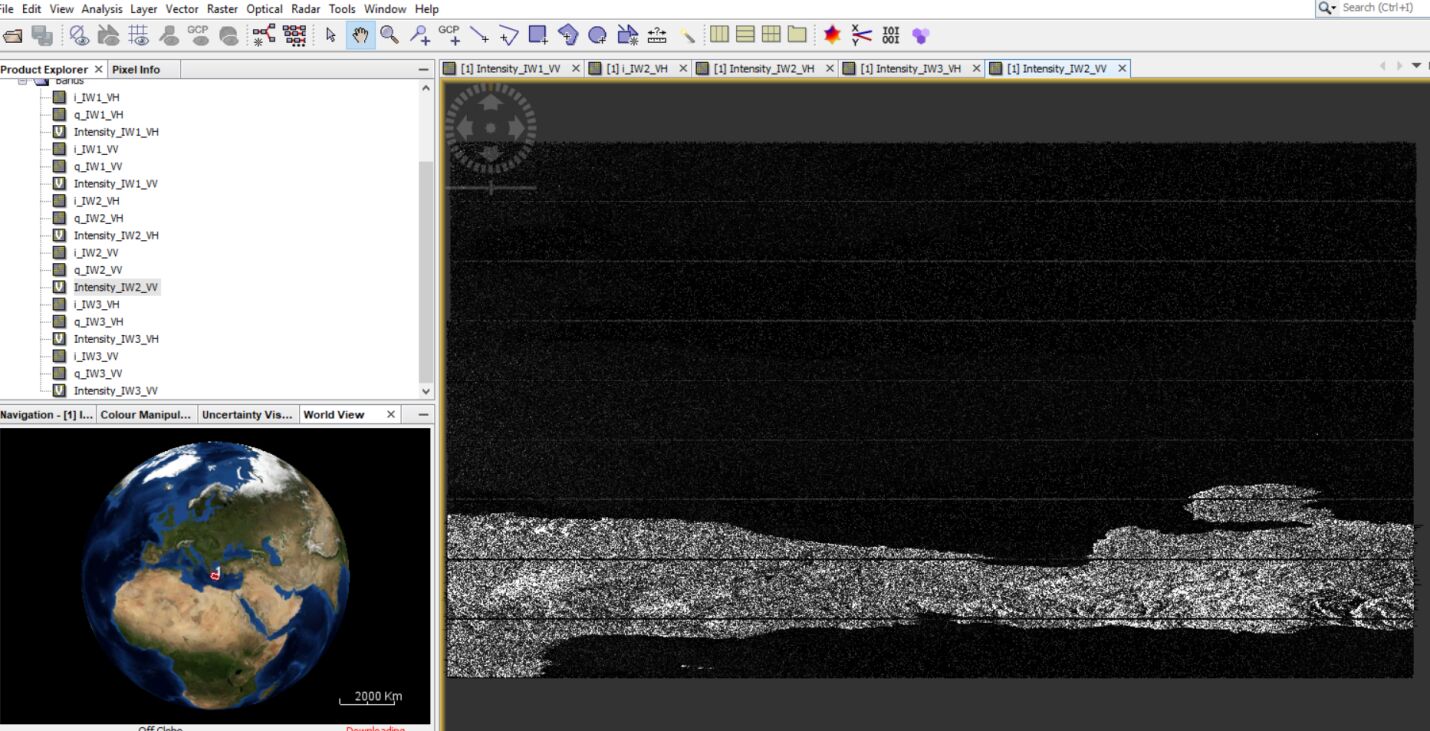Minimize the Product Explorer panel group
Screen dimensions: 1430x731
point(423,69)
